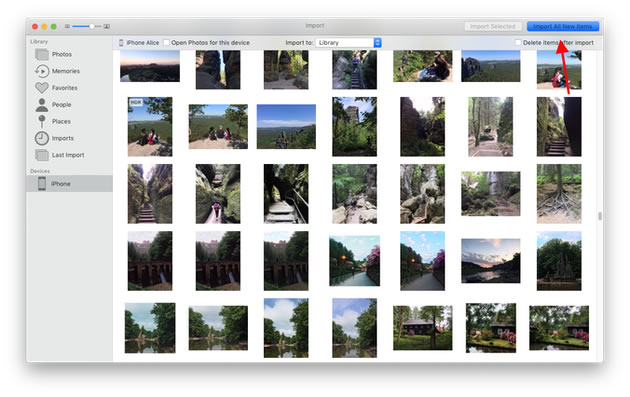Image resolution: width=630 pixels, height=397 pixels.
Task: Click the small thumbnail size icon
Action: (68, 27)
